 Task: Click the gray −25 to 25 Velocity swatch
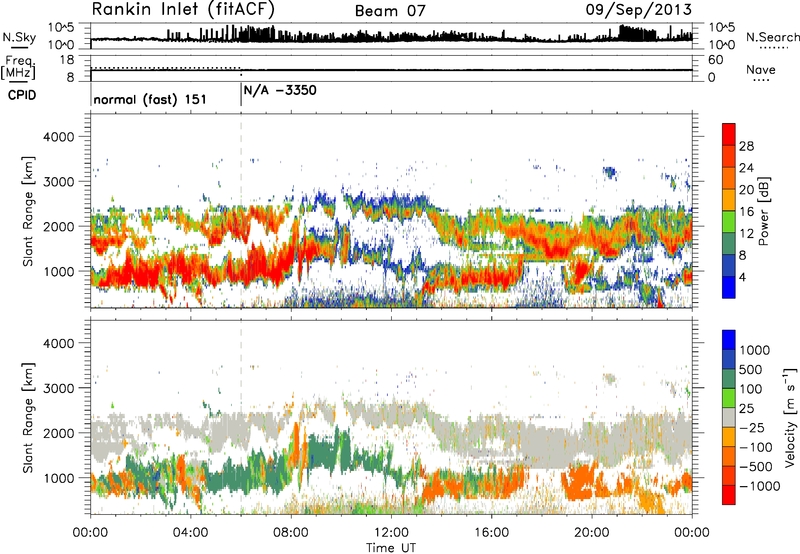click(729, 417)
